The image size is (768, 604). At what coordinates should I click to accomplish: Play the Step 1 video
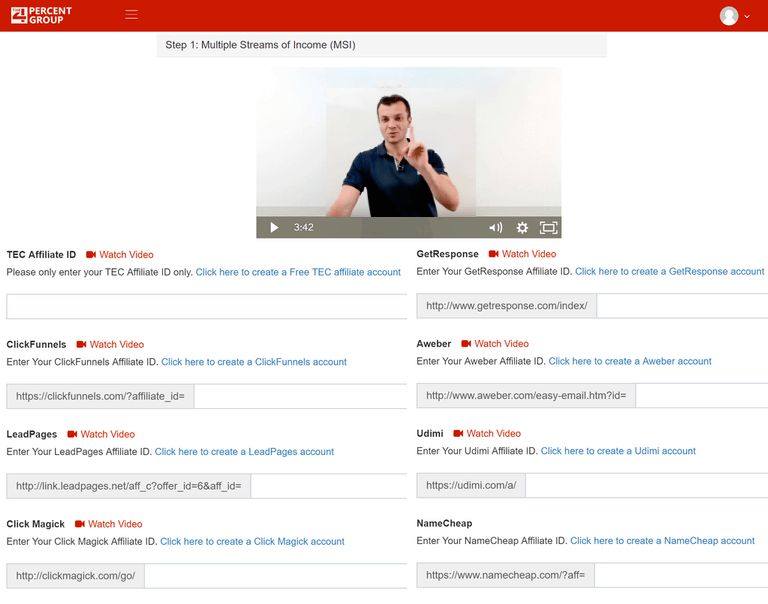click(x=274, y=227)
